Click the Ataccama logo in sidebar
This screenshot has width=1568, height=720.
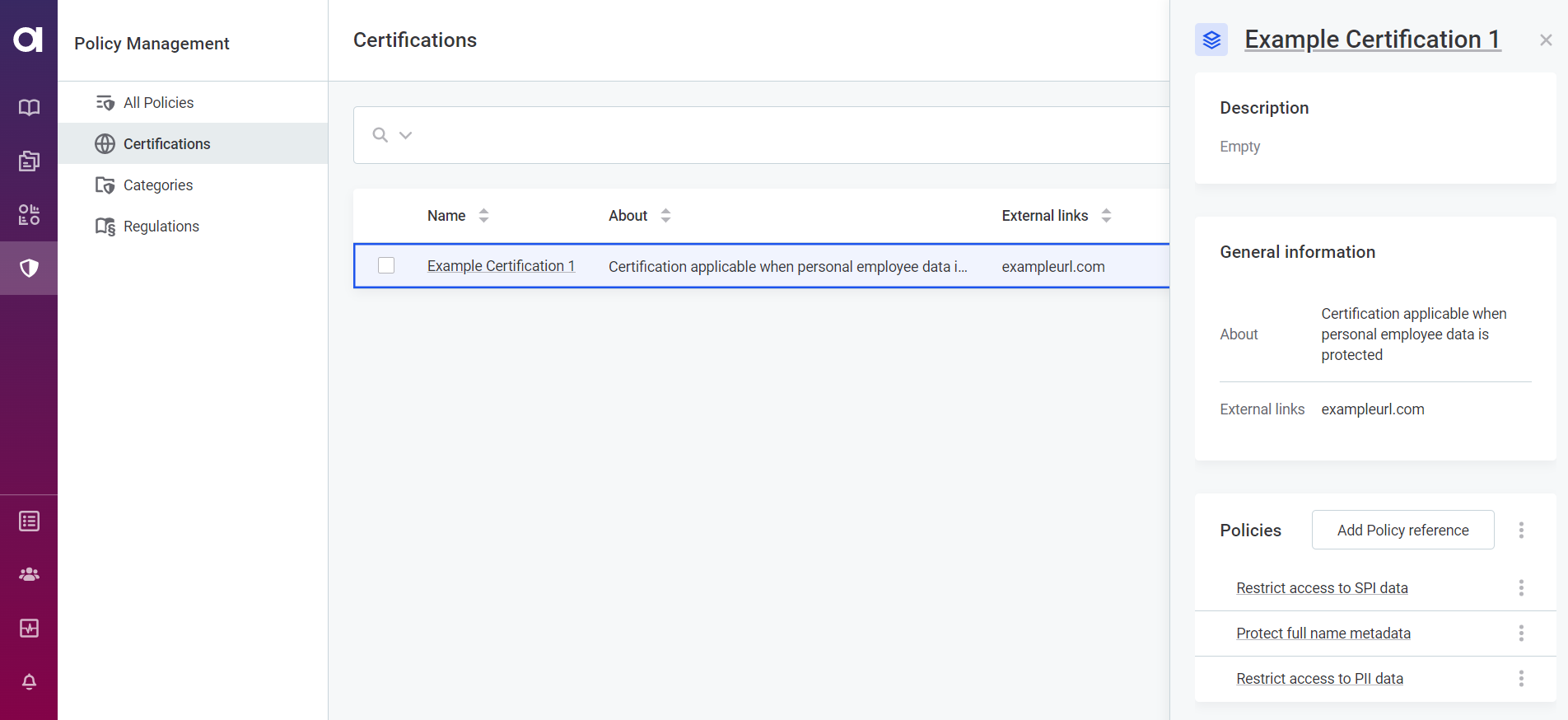[28, 40]
